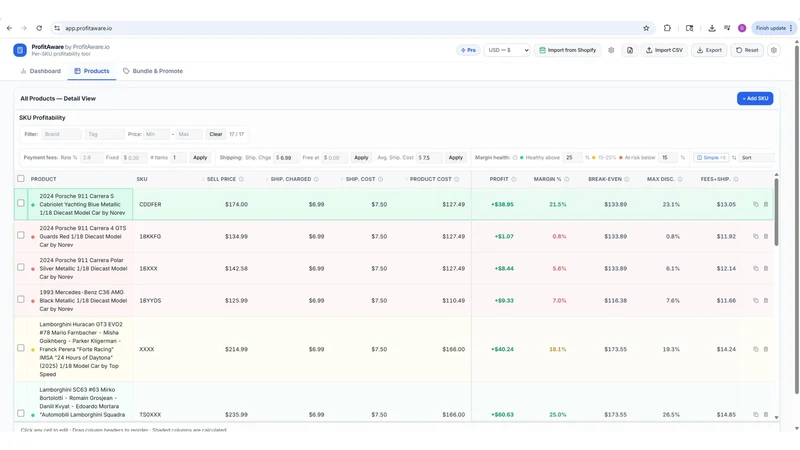The image size is (800, 450).
Task: Check the Porsche 911 Carrera 4 GTS row
Action: [x=21, y=235]
